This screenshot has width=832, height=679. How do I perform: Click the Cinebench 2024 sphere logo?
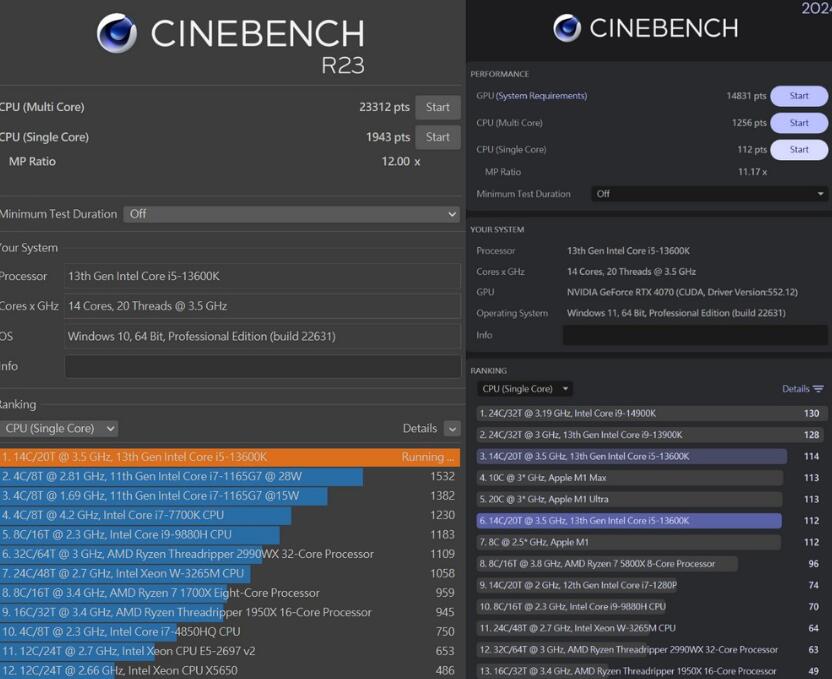(x=567, y=28)
